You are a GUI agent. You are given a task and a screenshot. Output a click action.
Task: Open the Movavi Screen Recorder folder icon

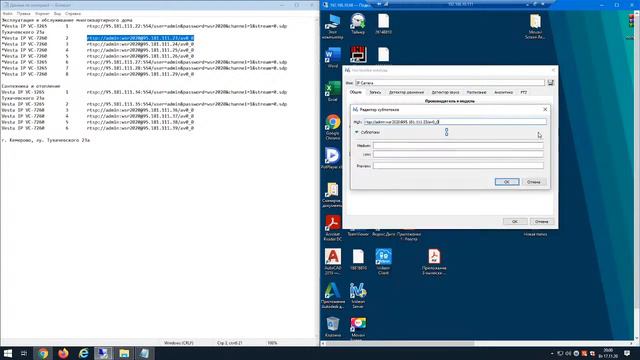pyautogui.click(x=535, y=26)
